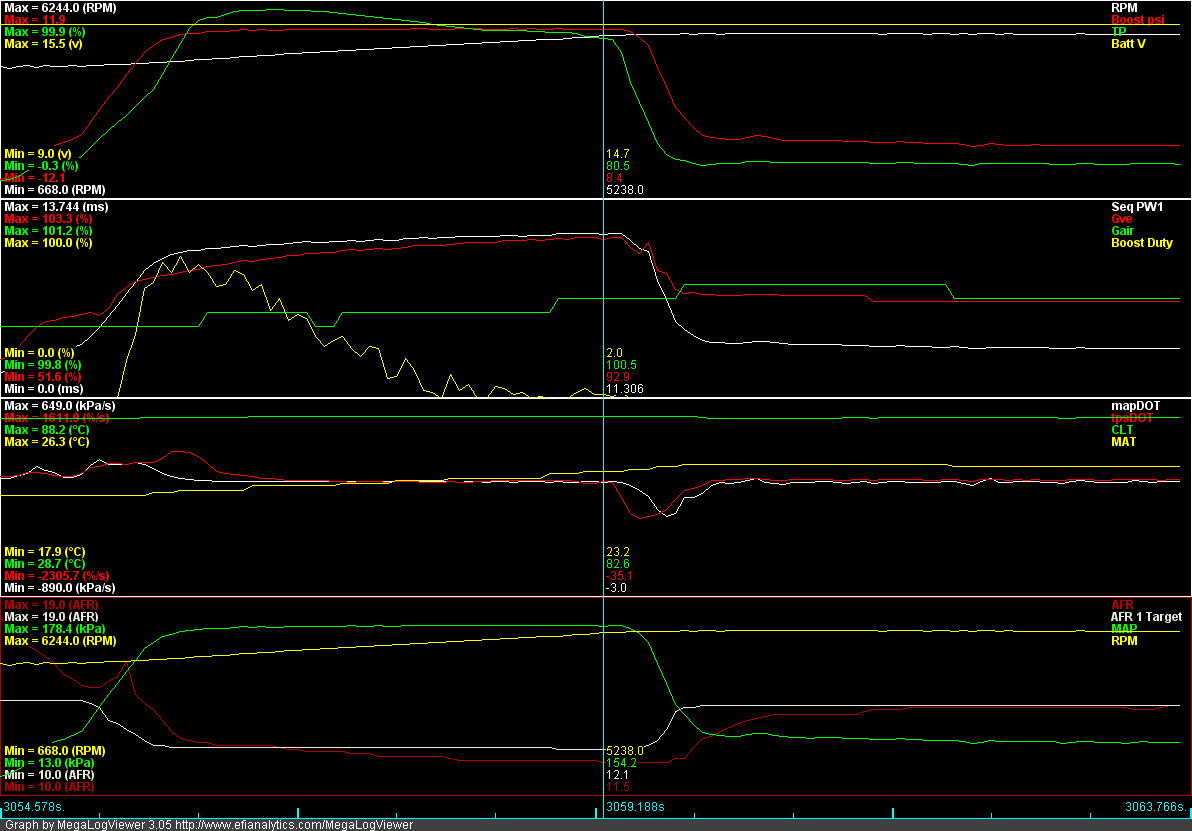Click the 3054.578s start time label
The height and width of the screenshot is (831, 1192).
tap(34, 807)
